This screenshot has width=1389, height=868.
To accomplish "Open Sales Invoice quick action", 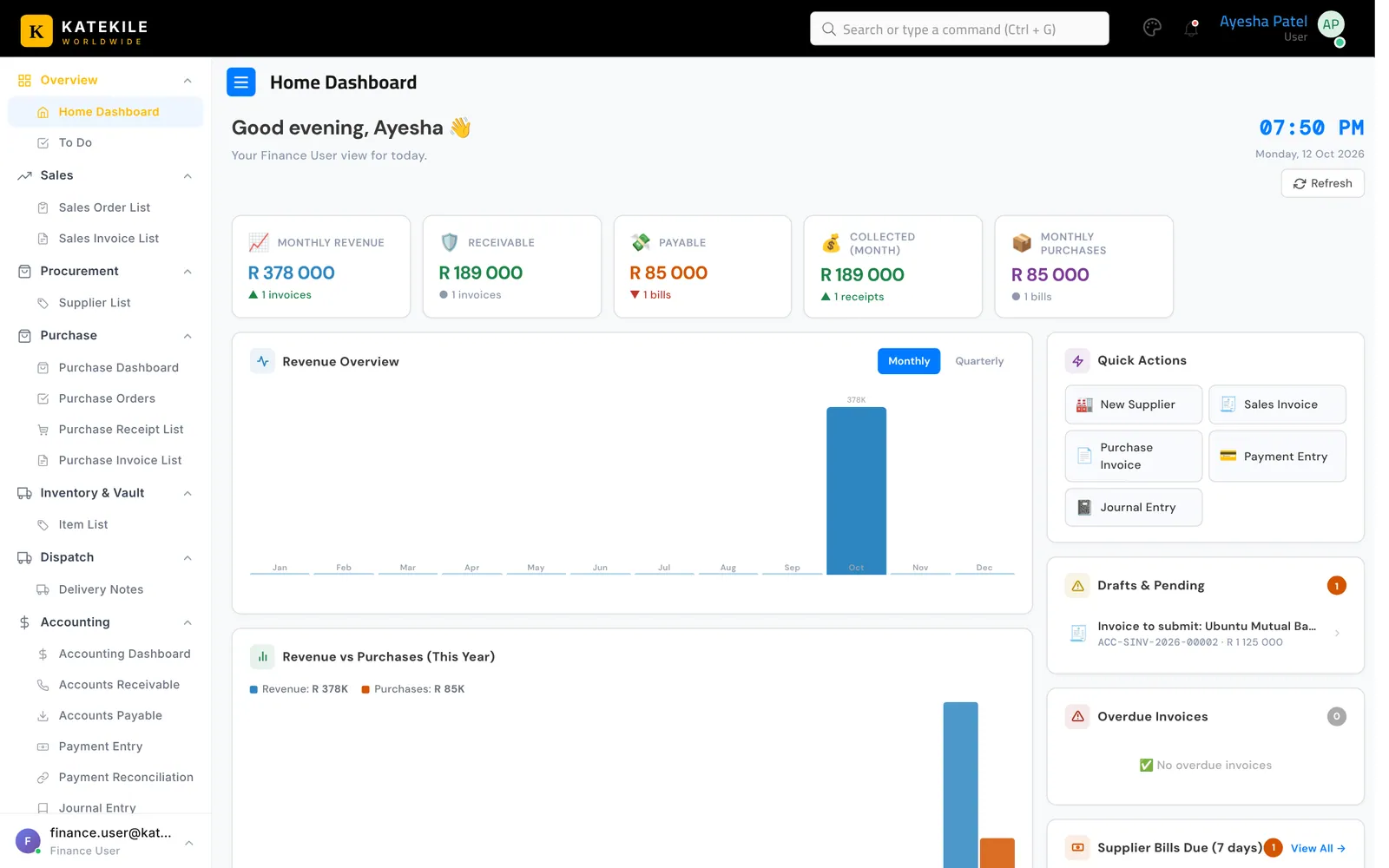I will click(x=1277, y=404).
